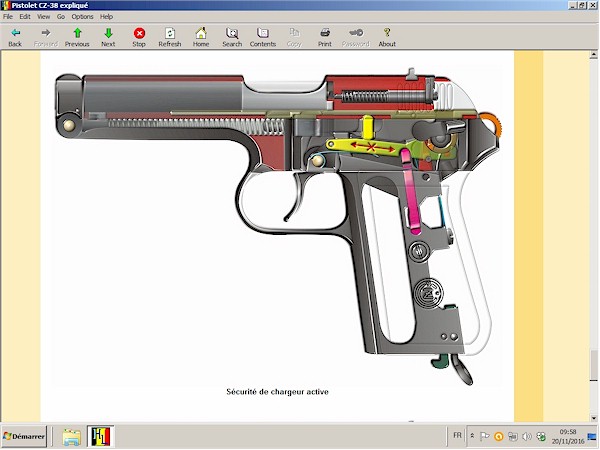Click the Action Center flag tray icon
The height and width of the screenshot is (450, 600).
click(484, 436)
